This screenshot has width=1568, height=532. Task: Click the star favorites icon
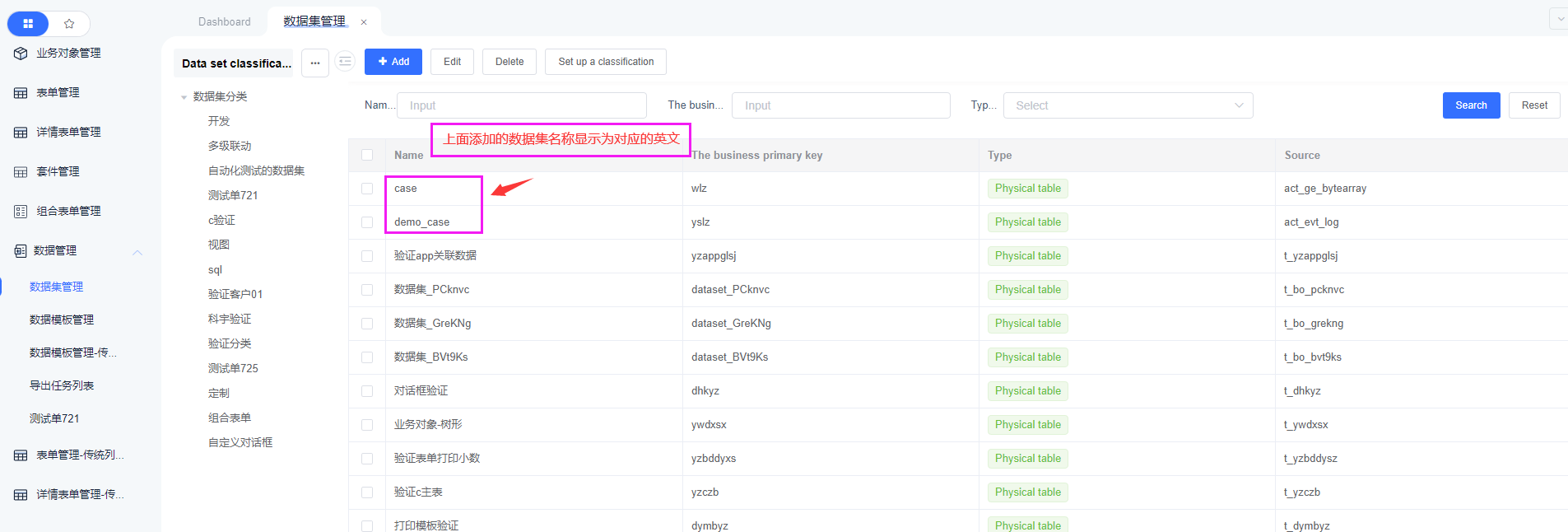coord(69,24)
